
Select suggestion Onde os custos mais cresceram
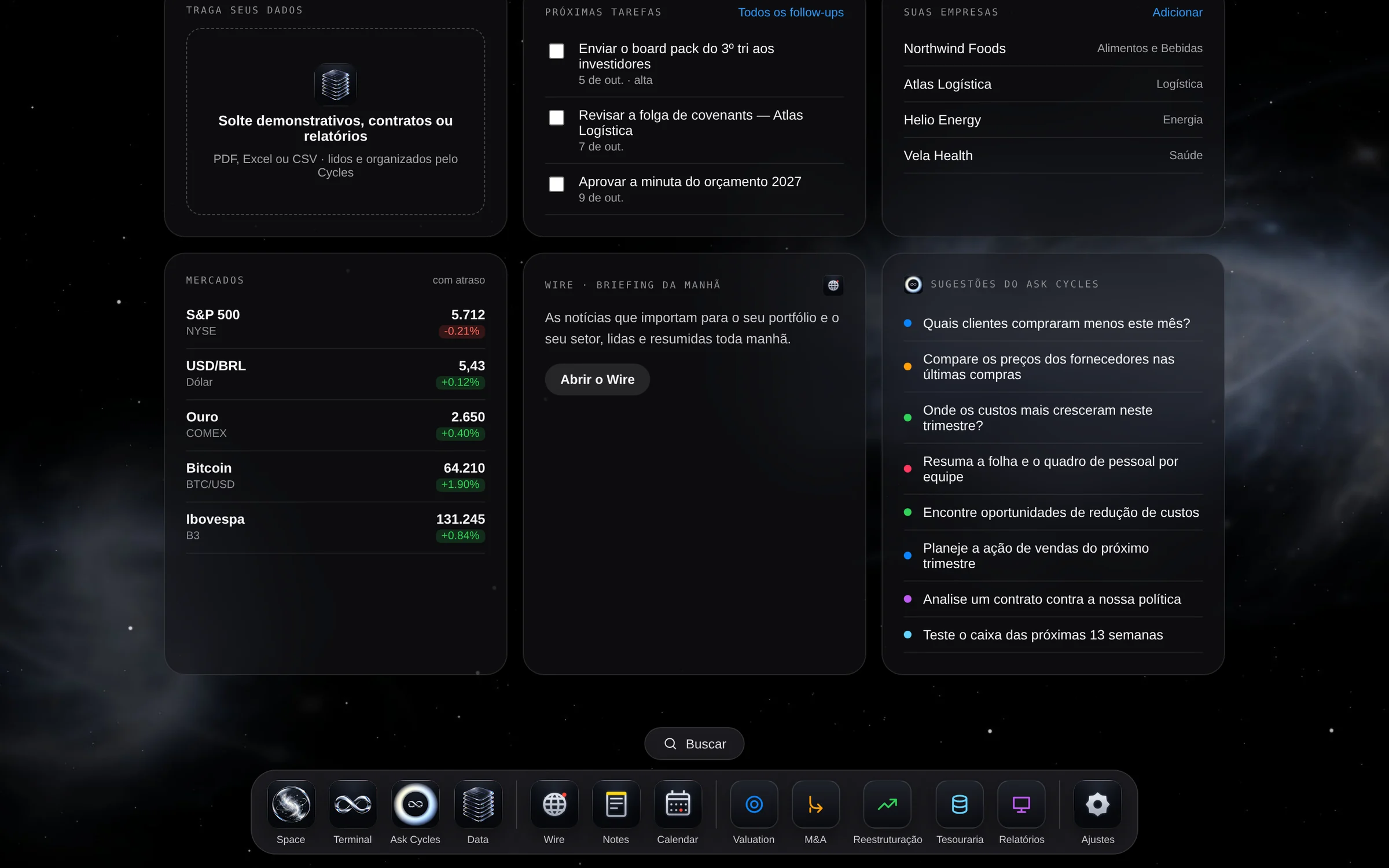1053,418
